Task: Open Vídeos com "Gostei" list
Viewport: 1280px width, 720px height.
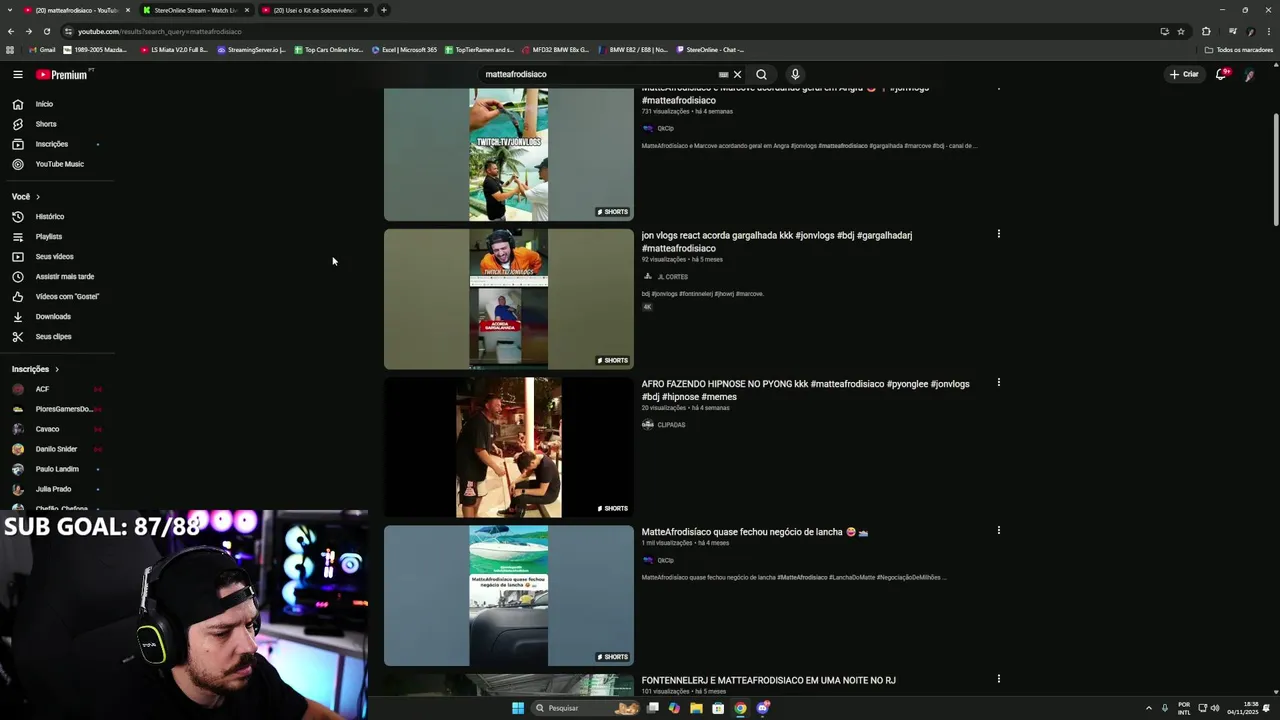Action: 67,296
